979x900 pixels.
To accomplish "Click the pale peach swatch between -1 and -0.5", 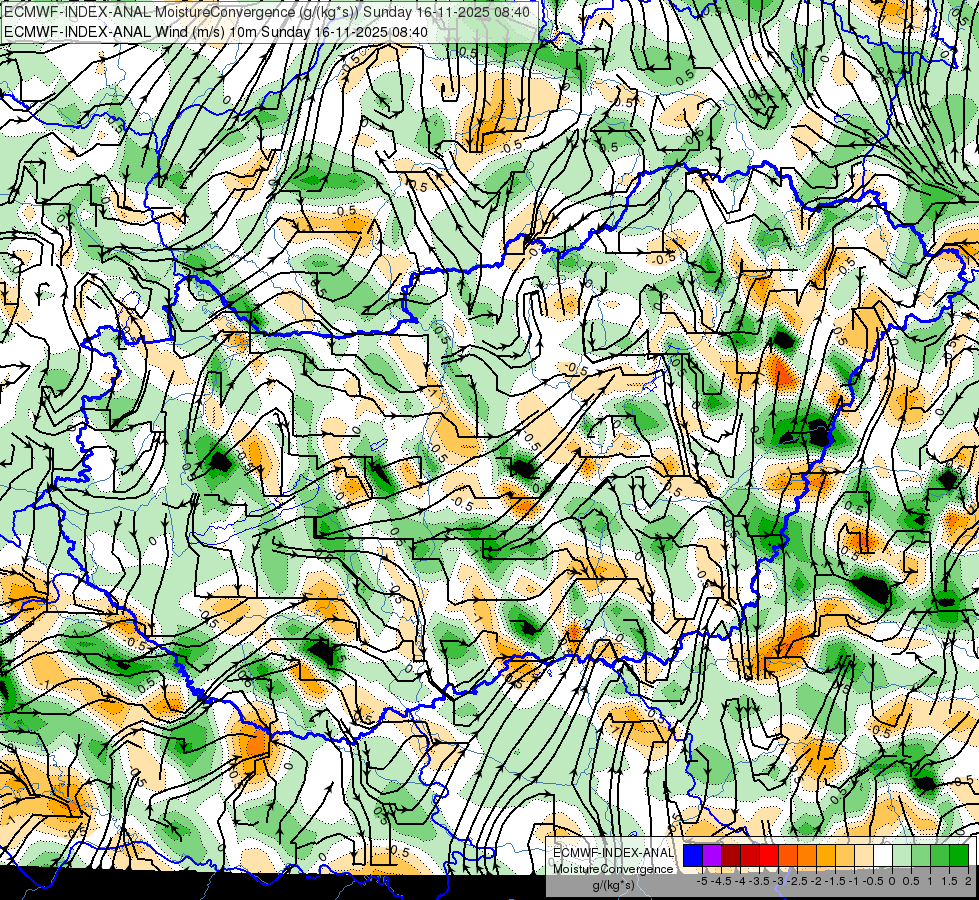I will 864,856.
